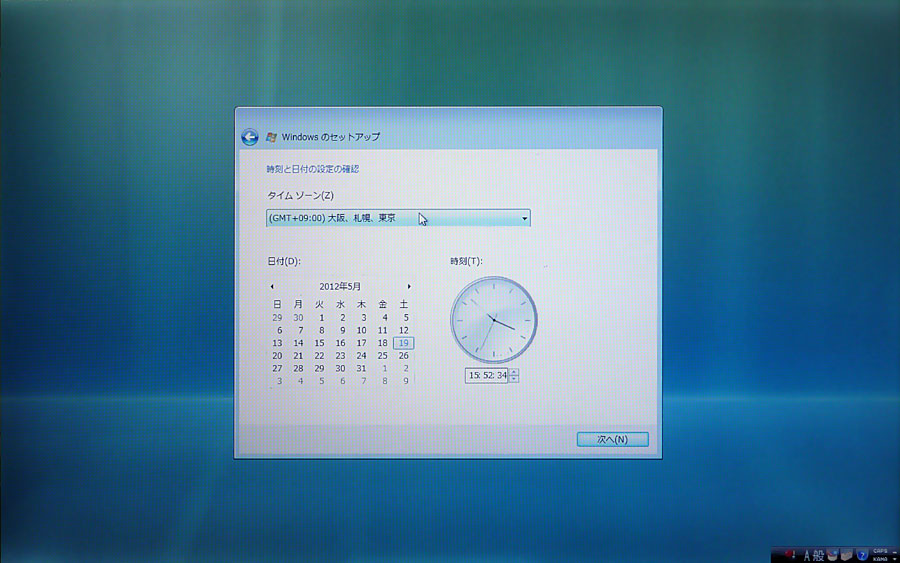The width and height of the screenshot is (900, 563).
Task: Select the hour value 15 in time field
Action: point(474,375)
